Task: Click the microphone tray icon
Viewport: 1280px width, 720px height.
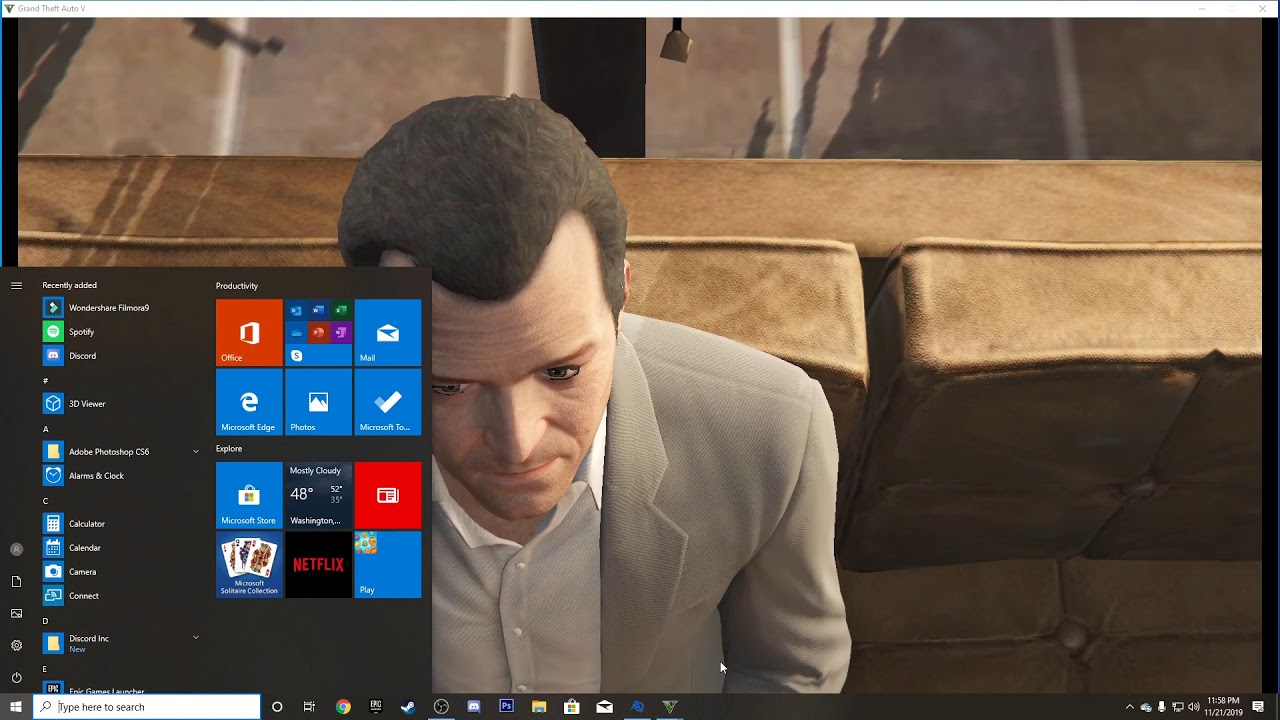Action: point(1162,707)
